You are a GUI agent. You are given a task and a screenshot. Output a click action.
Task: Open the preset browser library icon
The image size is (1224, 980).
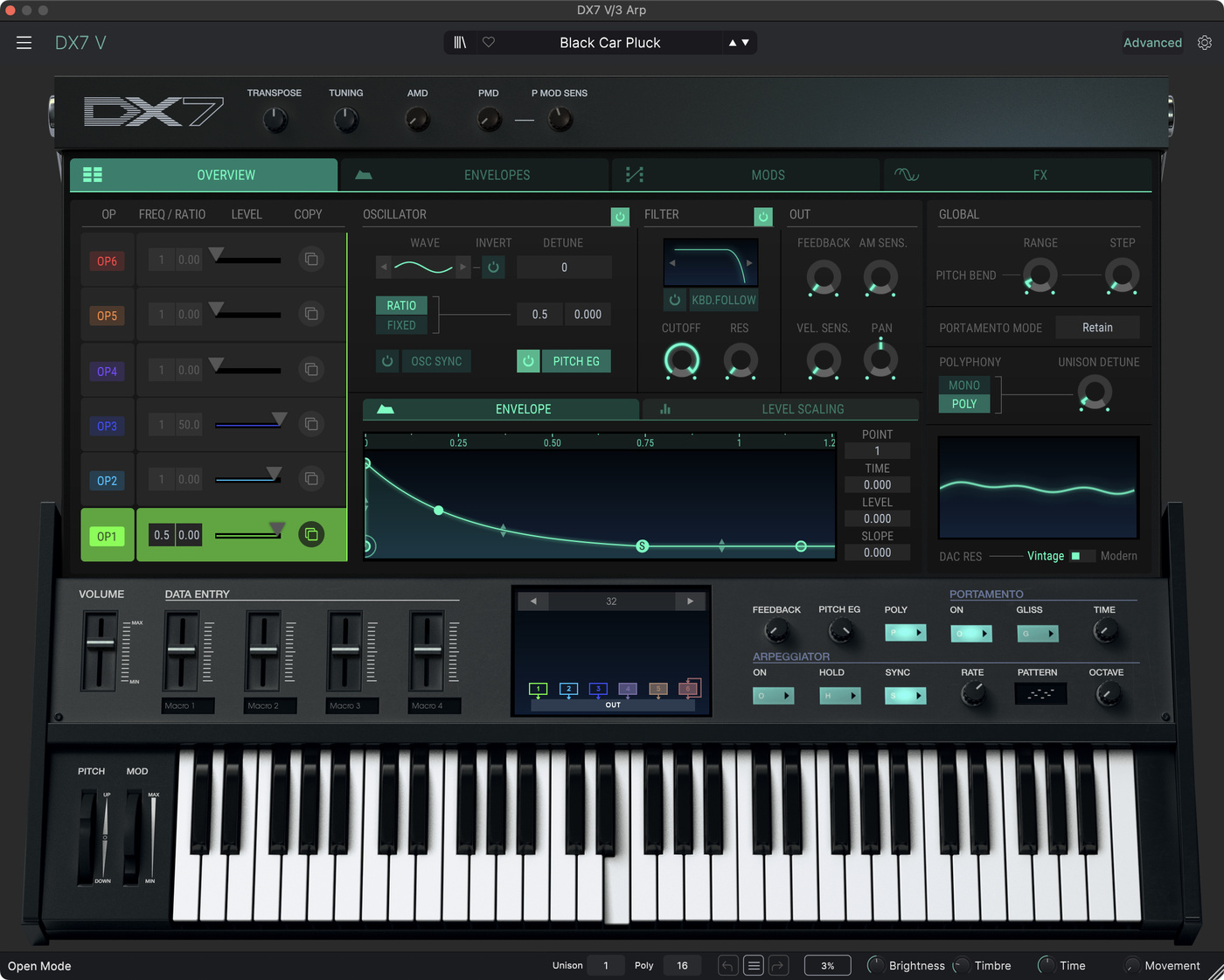[460, 43]
